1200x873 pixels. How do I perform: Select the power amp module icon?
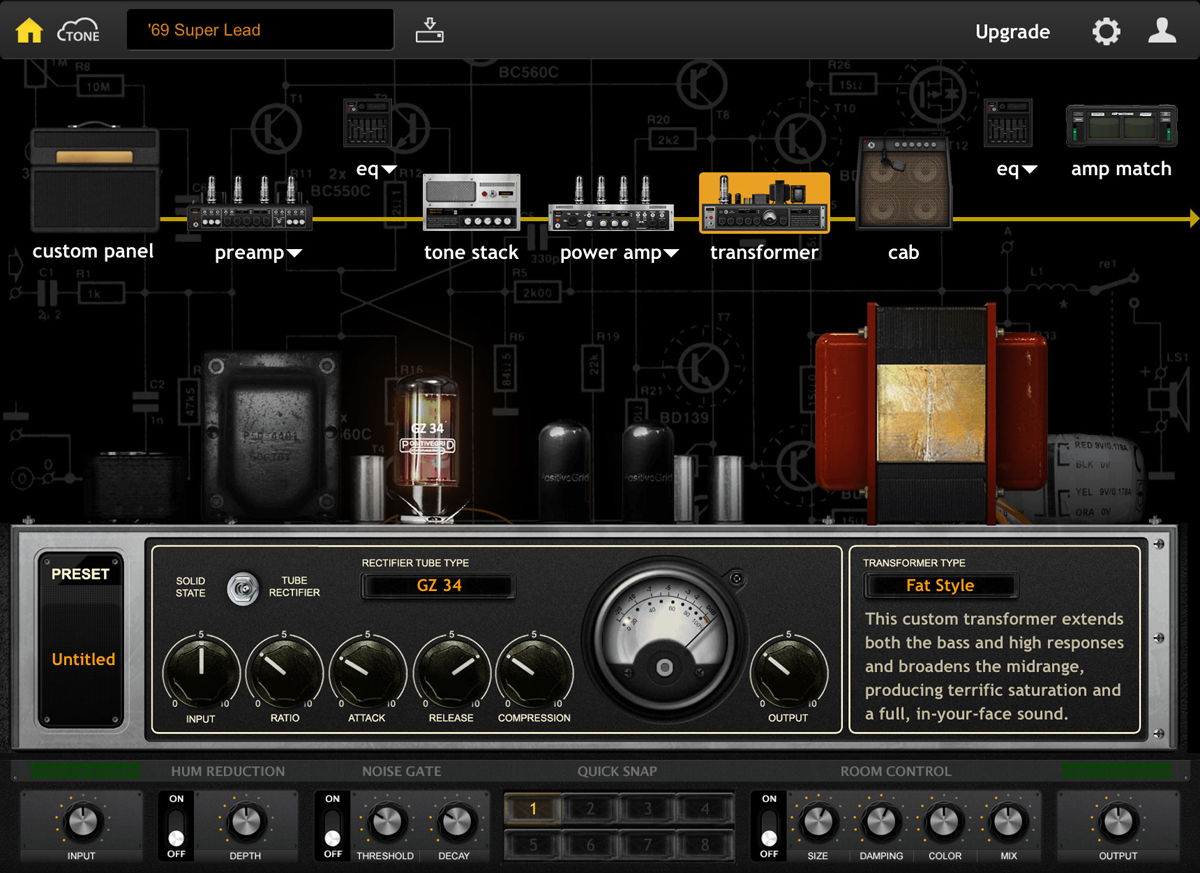click(x=611, y=204)
